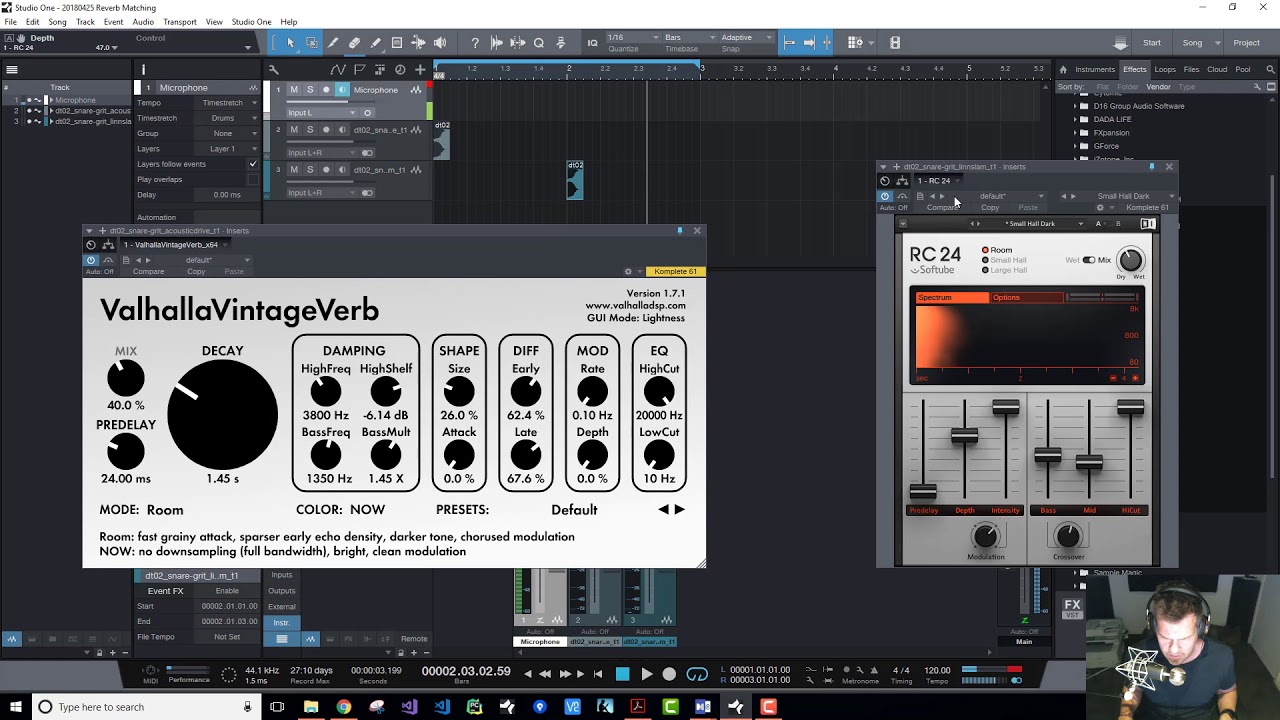Image resolution: width=1280 pixels, height=720 pixels.
Task: Click the Remote button in mixer panel
Action: click(414, 639)
